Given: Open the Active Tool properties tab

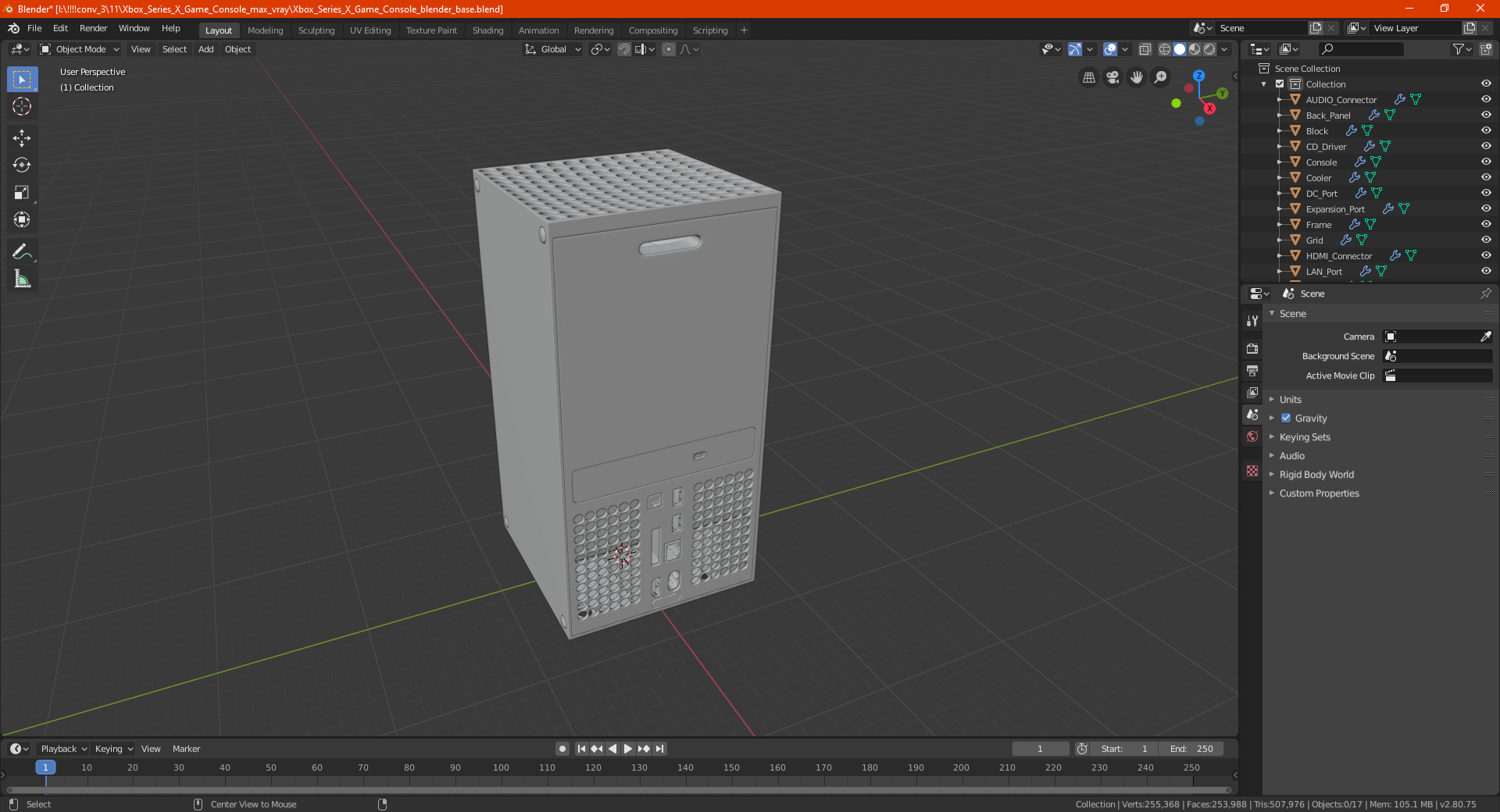Looking at the screenshot, I should [x=1252, y=321].
